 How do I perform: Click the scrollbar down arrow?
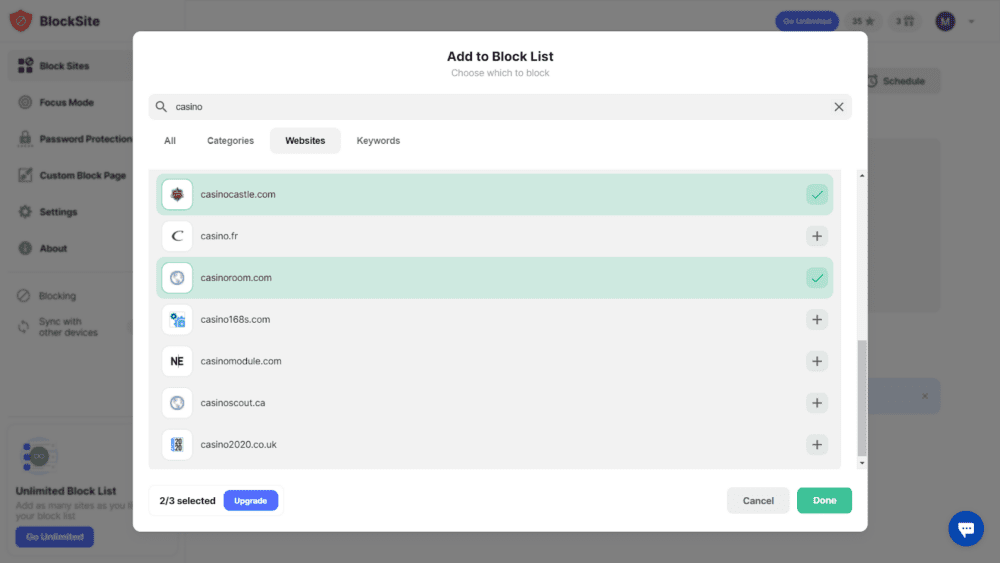click(862, 464)
